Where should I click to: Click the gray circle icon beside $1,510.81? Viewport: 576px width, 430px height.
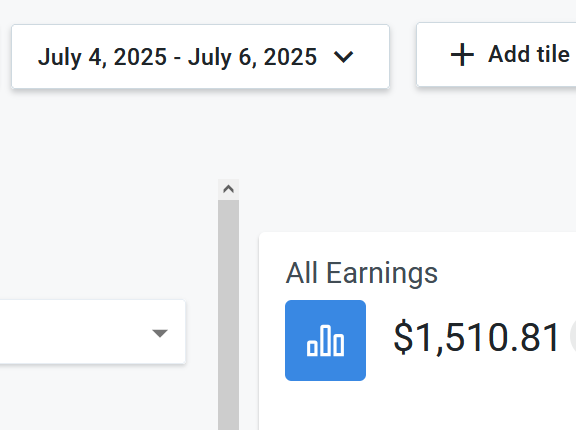point(573,336)
